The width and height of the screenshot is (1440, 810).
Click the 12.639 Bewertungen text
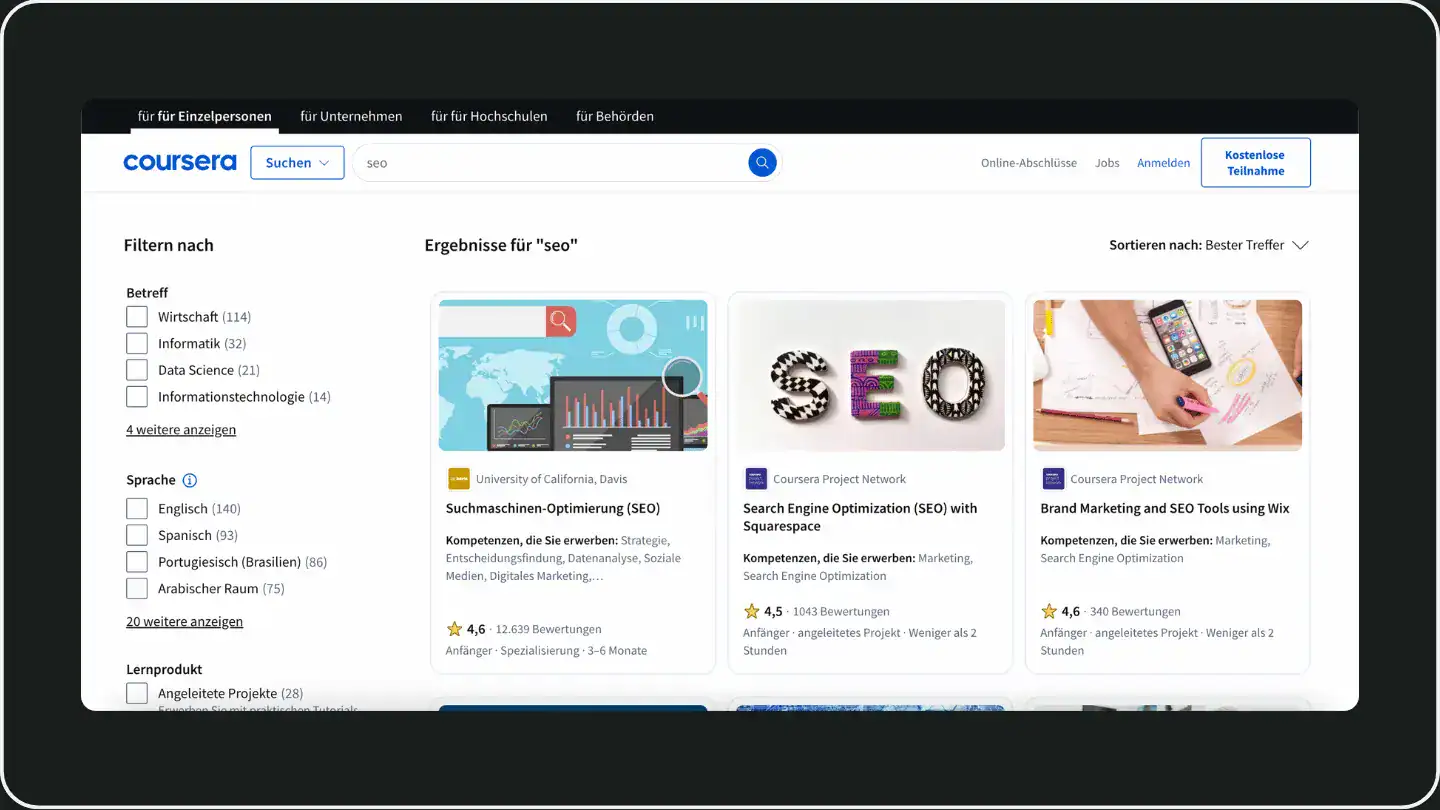[549, 629]
